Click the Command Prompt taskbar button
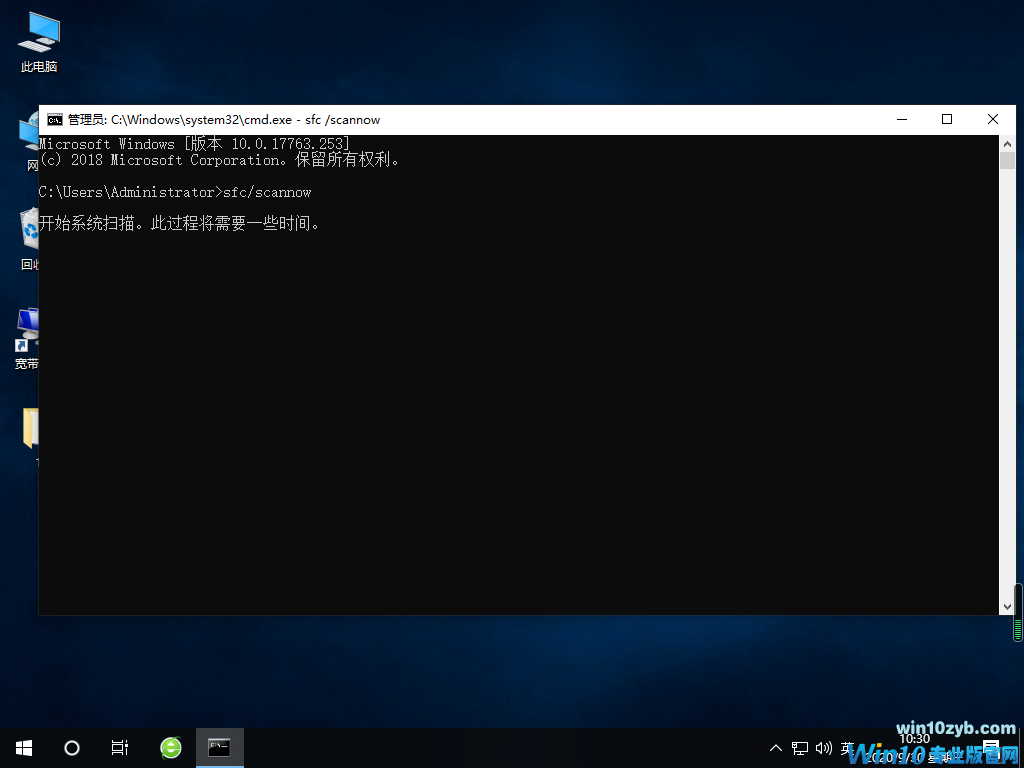The height and width of the screenshot is (768, 1024). click(x=219, y=747)
